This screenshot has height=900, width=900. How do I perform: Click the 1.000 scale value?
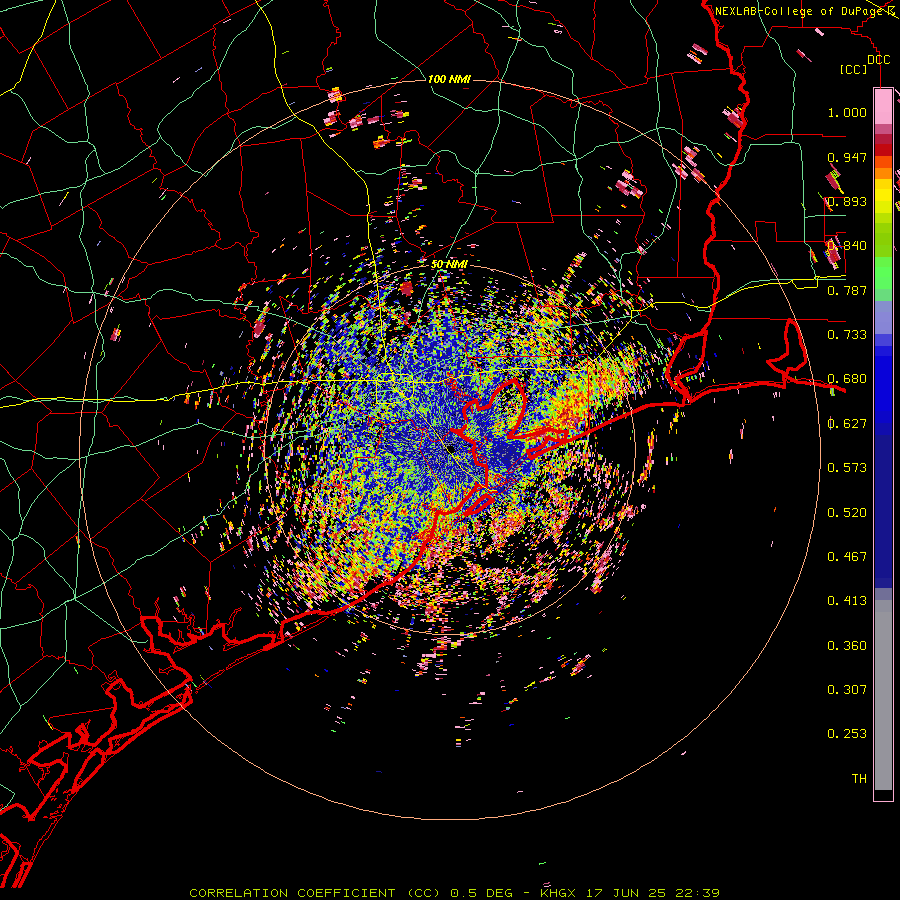(847, 112)
